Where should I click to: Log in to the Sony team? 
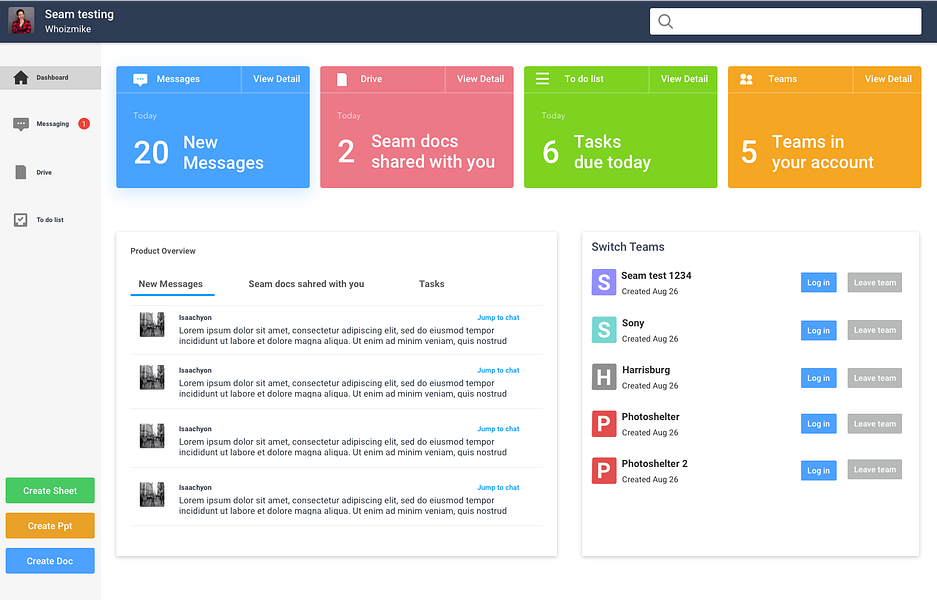coord(818,330)
